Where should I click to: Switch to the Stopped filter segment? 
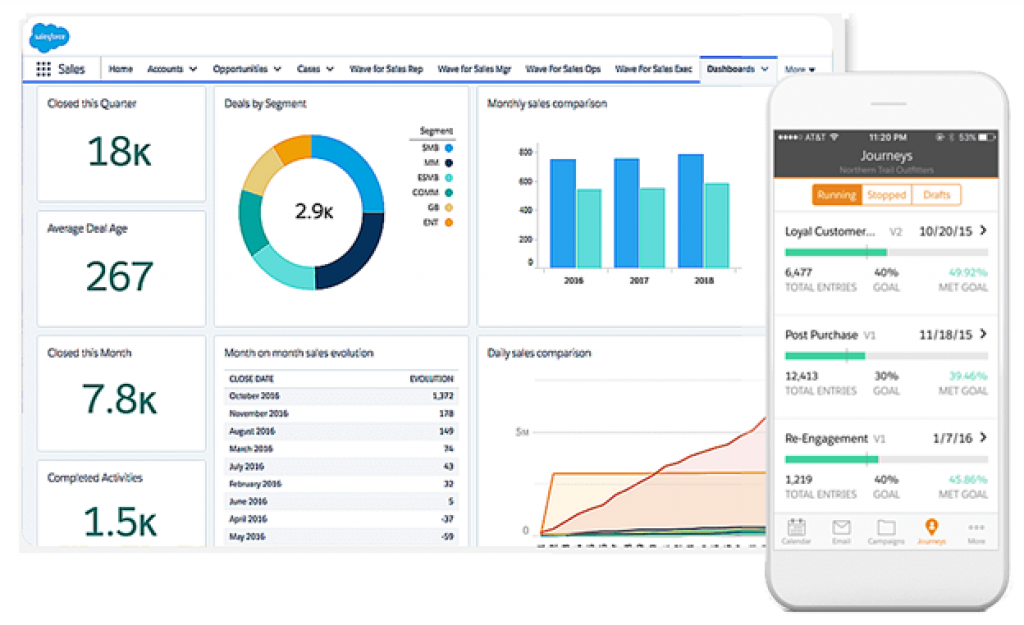pos(886,195)
